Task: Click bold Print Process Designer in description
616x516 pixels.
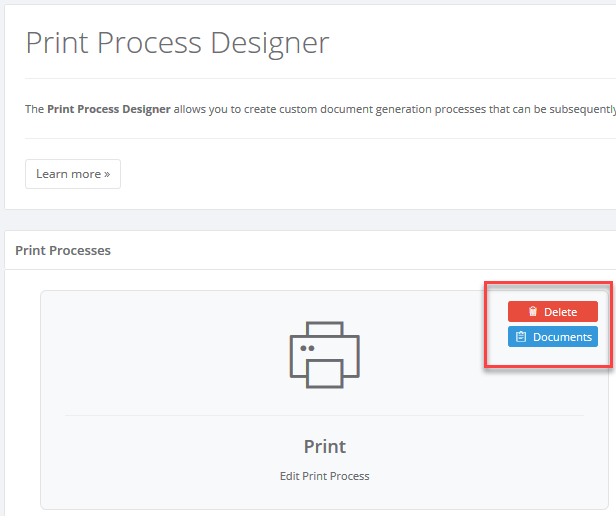Action: (x=108, y=108)
